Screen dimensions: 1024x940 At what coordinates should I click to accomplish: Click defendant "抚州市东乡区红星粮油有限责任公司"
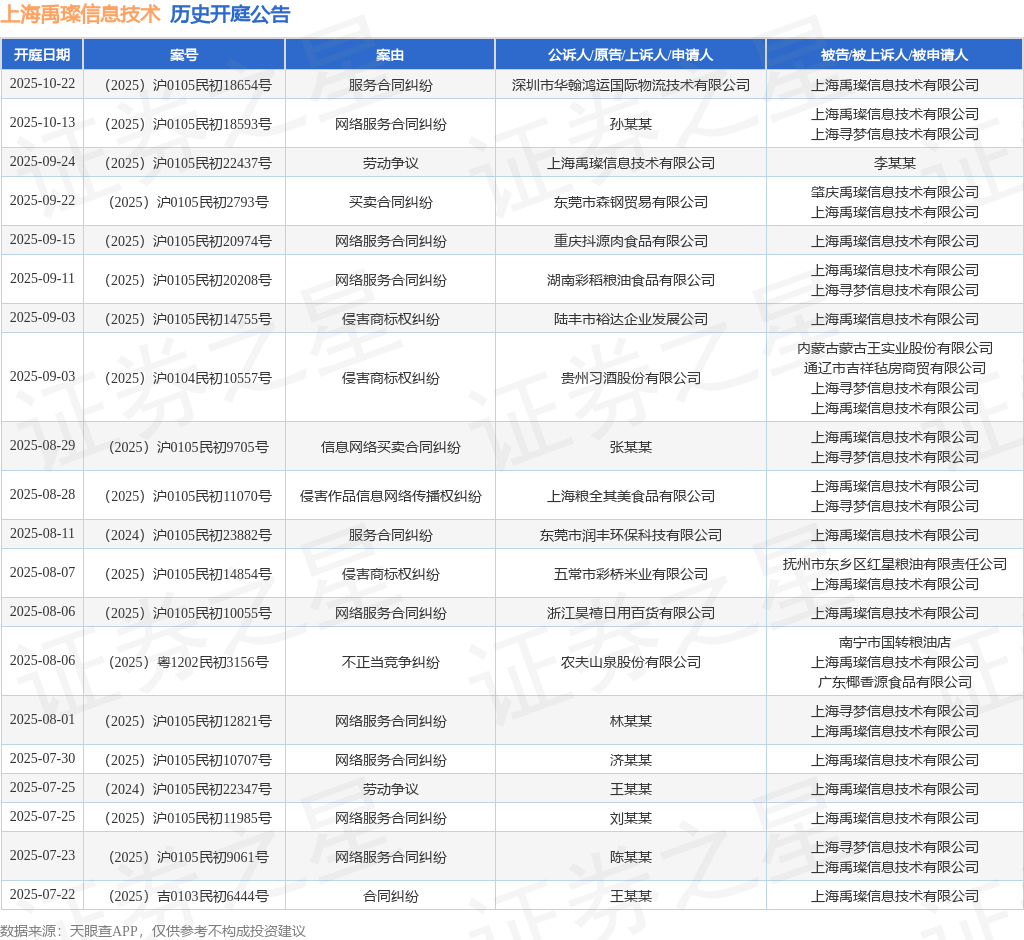click(895, 564)
